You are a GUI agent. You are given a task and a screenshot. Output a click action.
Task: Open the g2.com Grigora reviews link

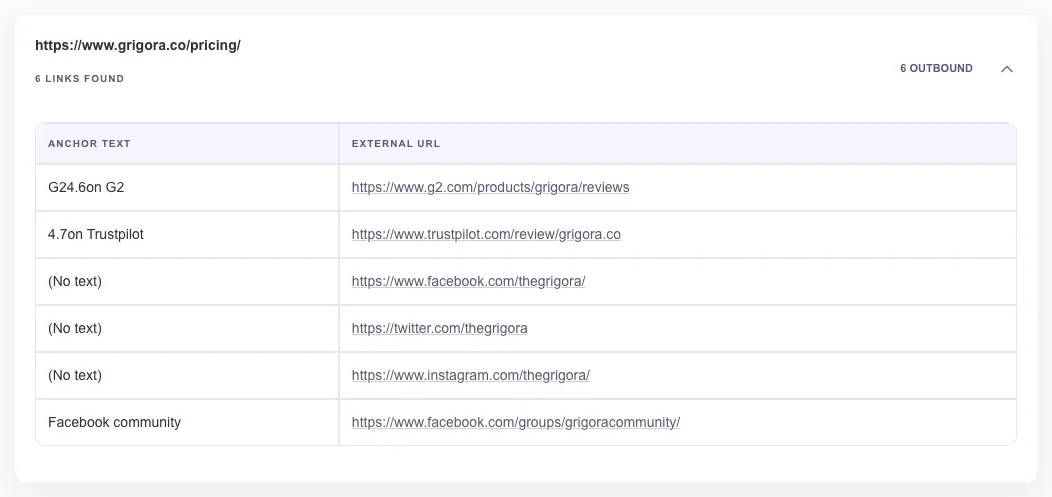click(490, 187)
